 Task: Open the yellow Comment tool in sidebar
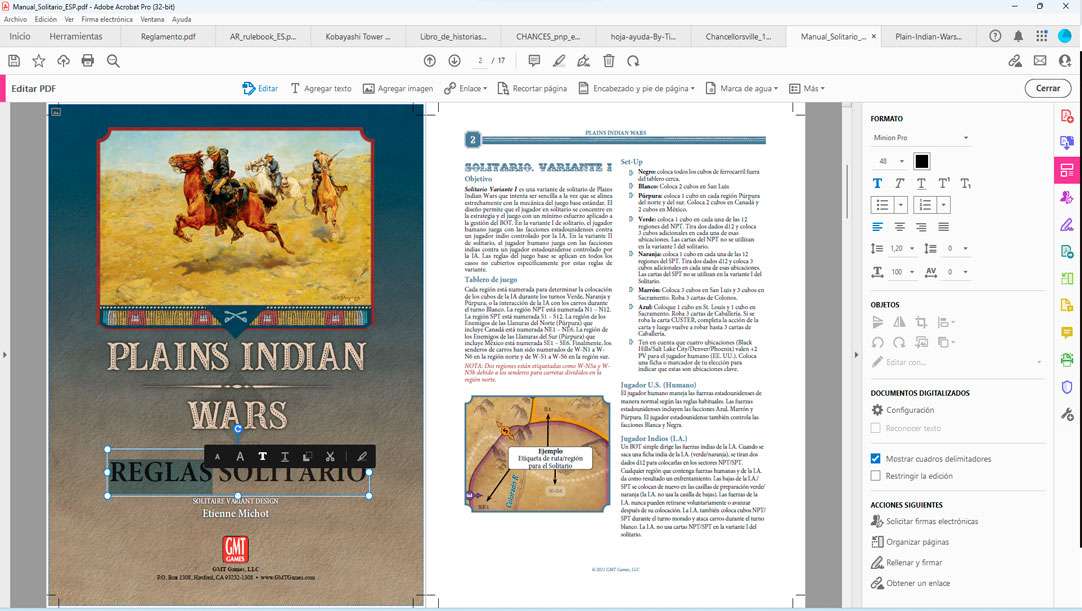(1067, 333)
